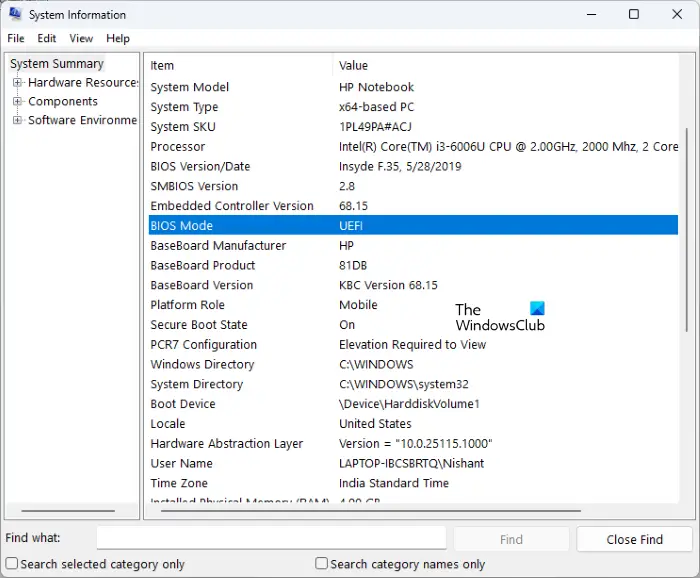Select the Secure Boot State row

point(199,325)
